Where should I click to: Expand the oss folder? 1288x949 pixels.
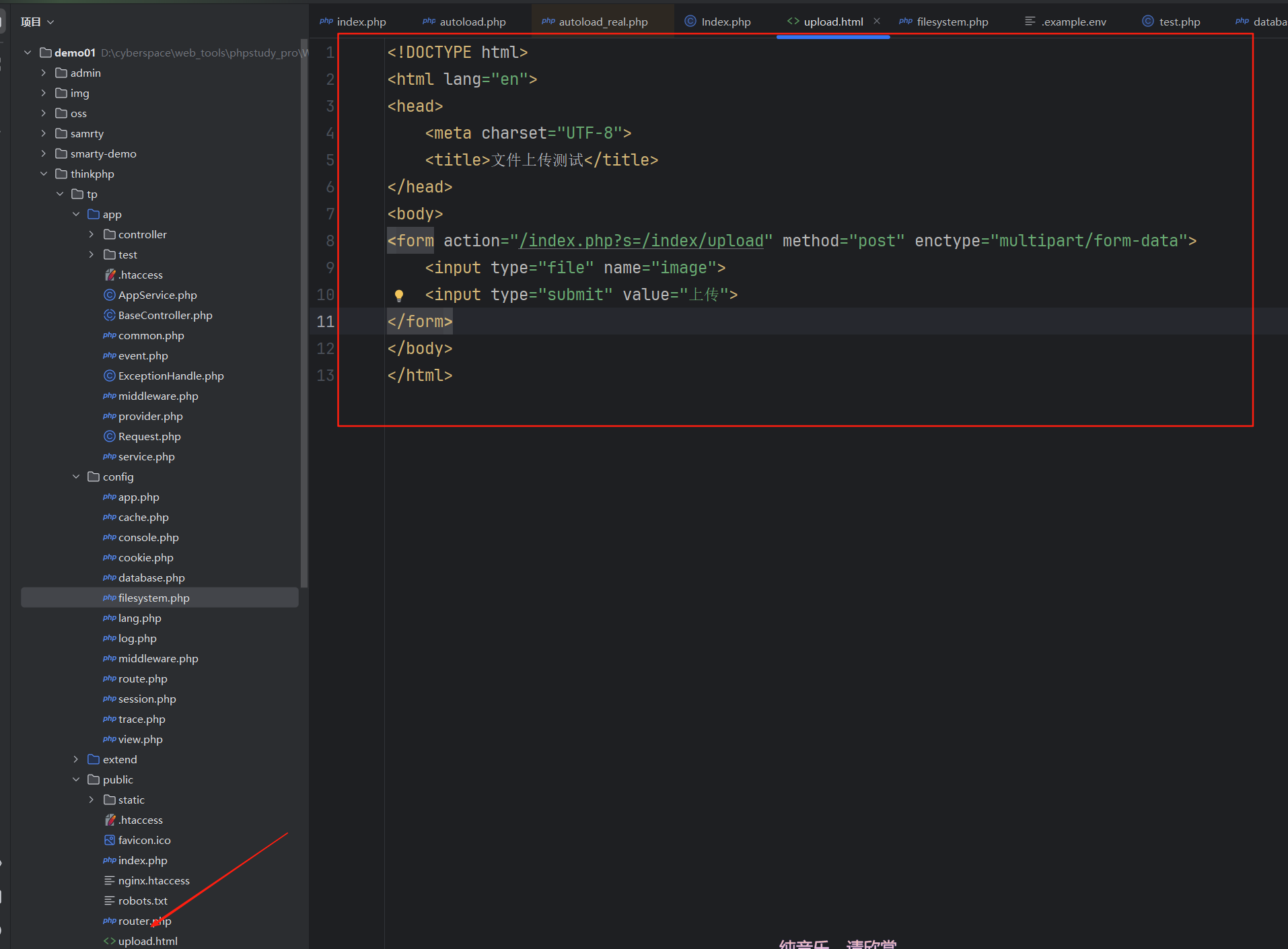tap(44, 113)
